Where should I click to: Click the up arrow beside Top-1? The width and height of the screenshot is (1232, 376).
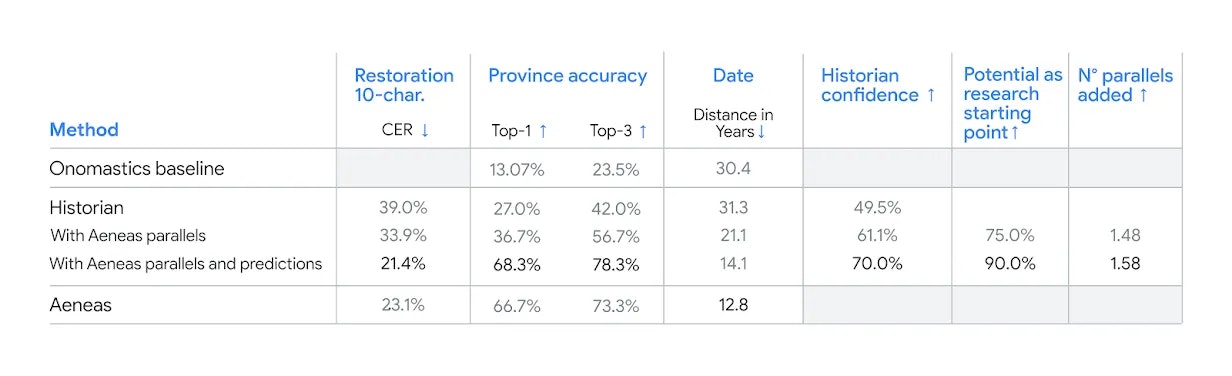click(x=543, y=130)
